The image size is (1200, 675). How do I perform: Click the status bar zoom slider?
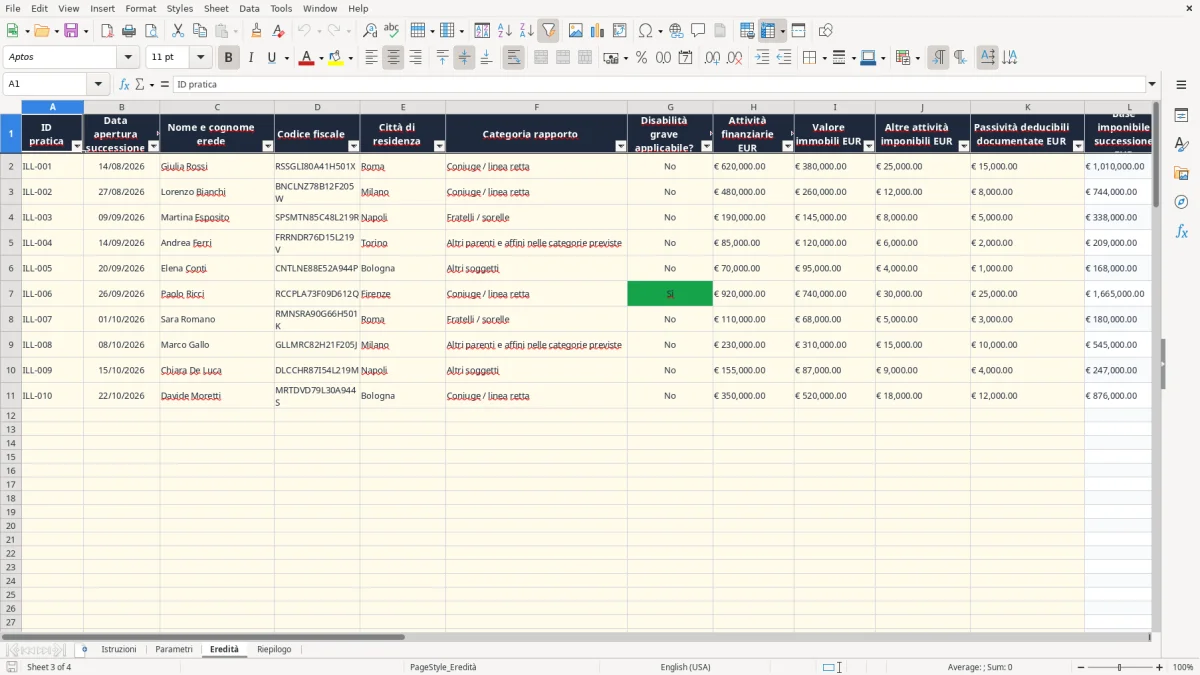(1119, 667)
